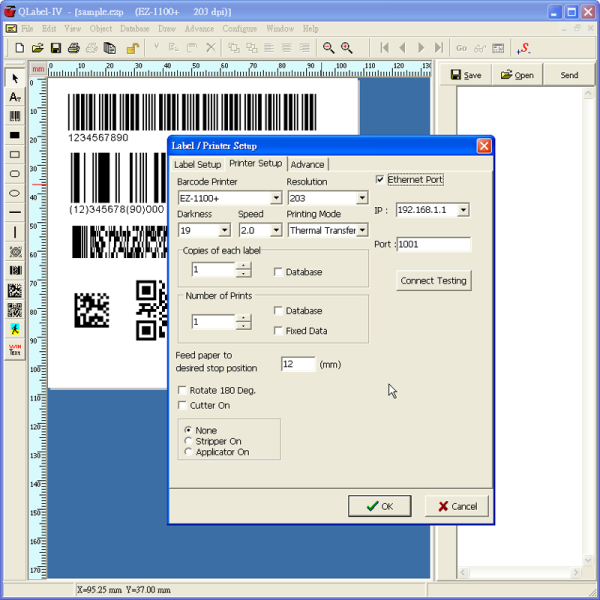Click the New file toolbar icon

(x=19, y=48)
